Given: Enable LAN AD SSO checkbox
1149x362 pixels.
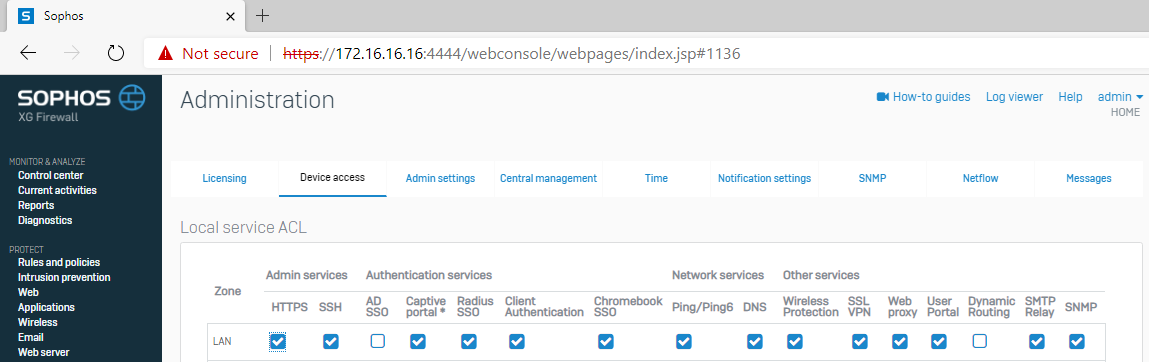Looking at the screenshot, I should pos(377,341).
